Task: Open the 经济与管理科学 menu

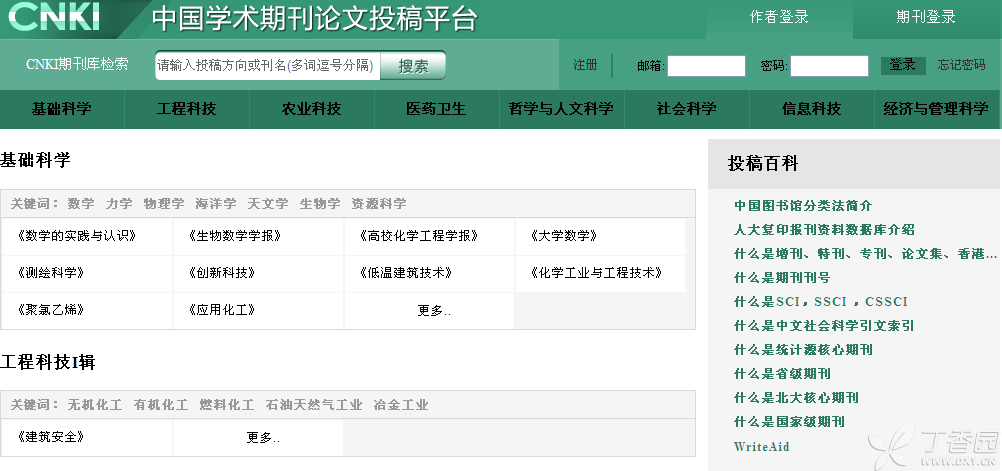Action: [x=936, y=109]
